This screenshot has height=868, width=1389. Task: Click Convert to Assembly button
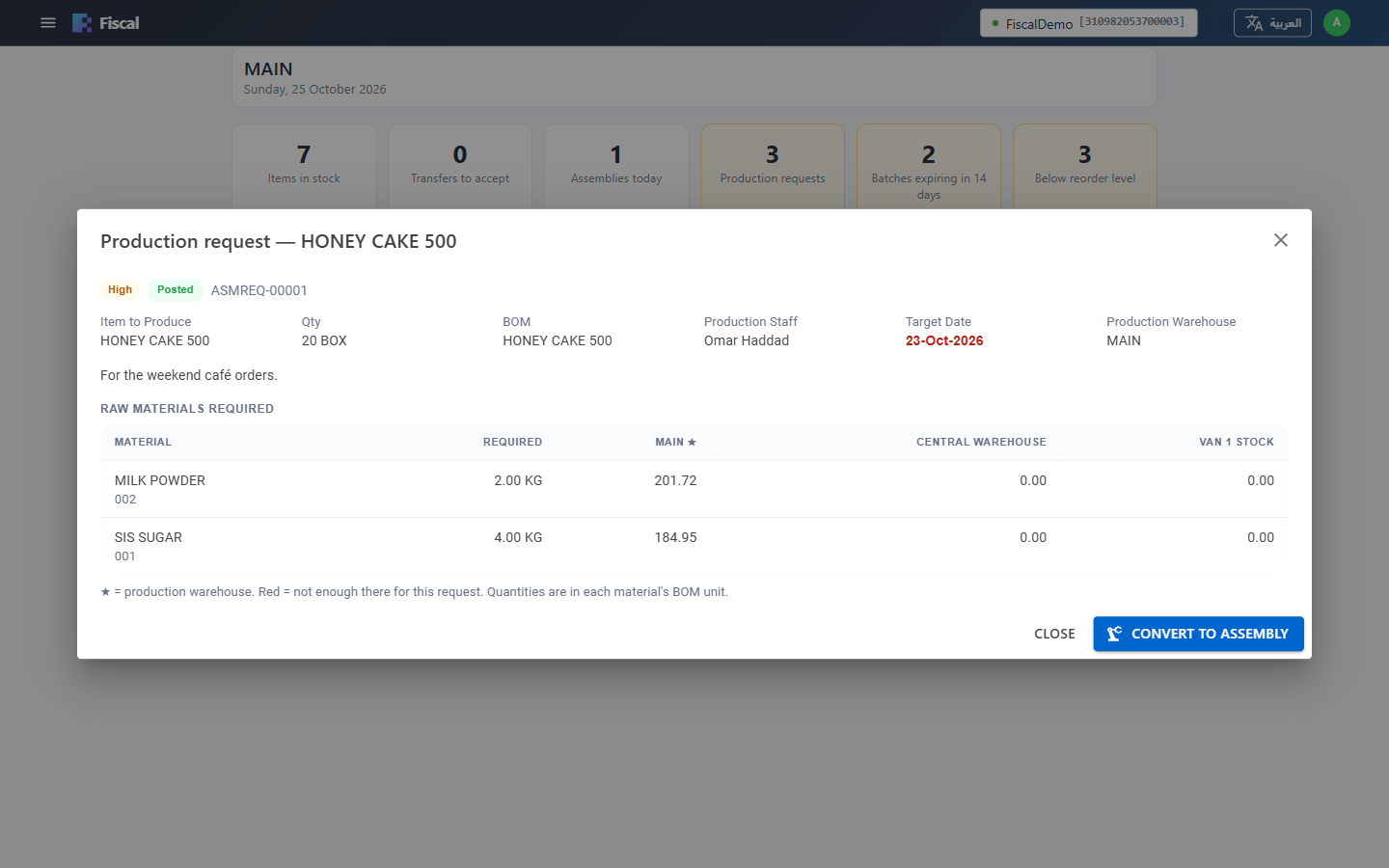(1198, 634)
